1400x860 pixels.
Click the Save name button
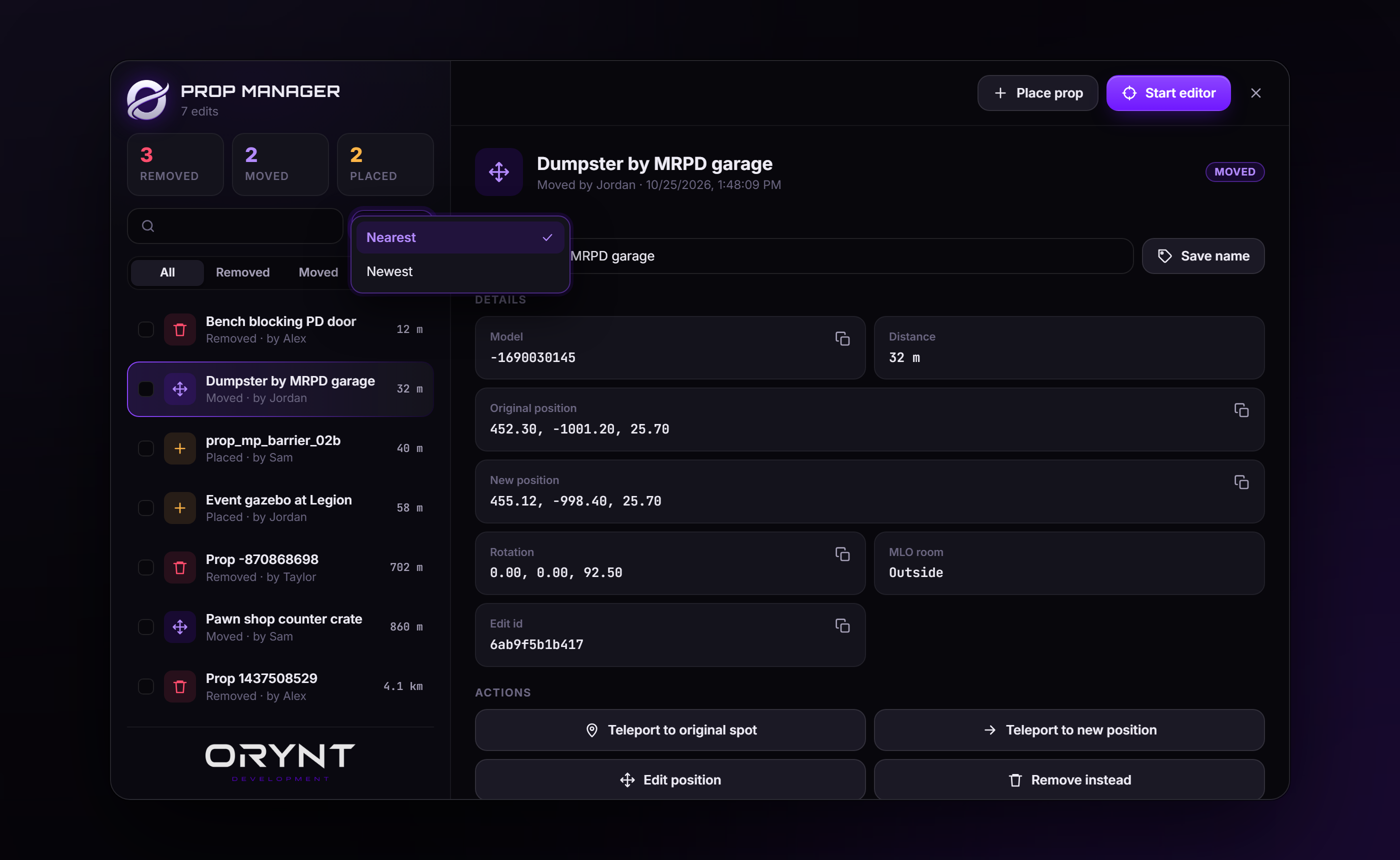tap(1203, 256)
